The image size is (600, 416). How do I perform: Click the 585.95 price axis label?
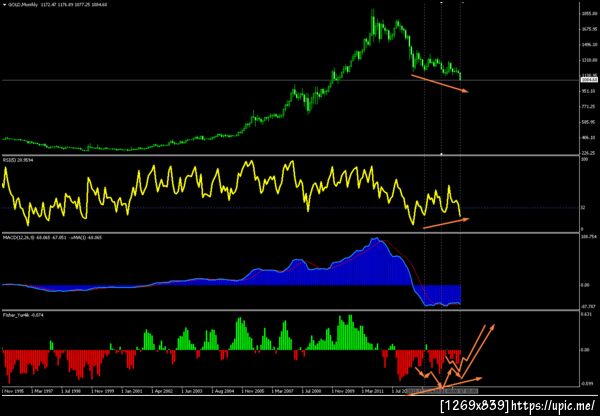click(x=589, y=122)
